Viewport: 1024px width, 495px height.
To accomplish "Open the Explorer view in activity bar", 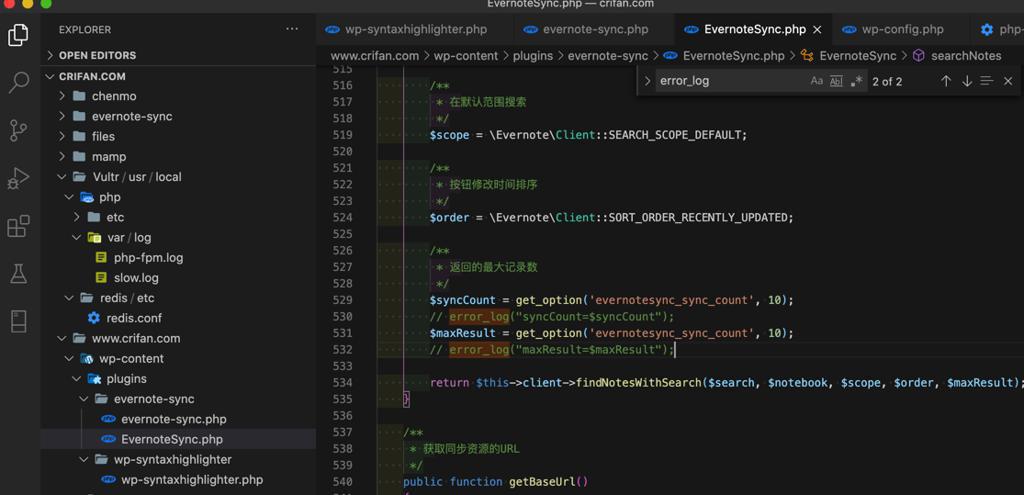I will 18,35.
